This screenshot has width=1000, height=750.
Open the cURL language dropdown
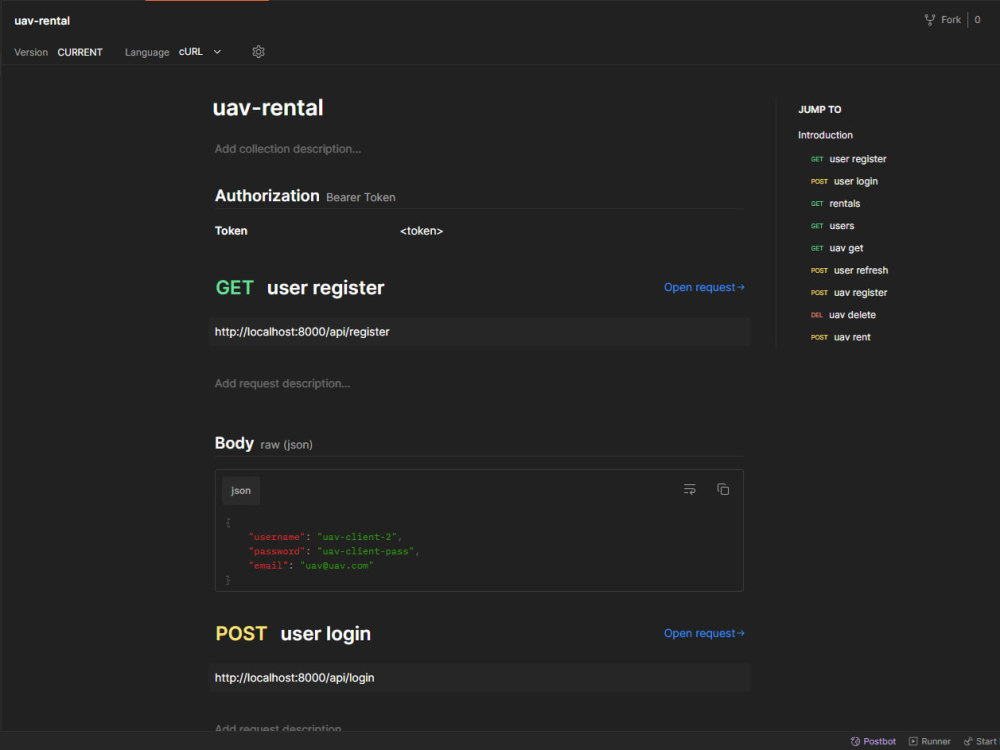coord(200,52)
